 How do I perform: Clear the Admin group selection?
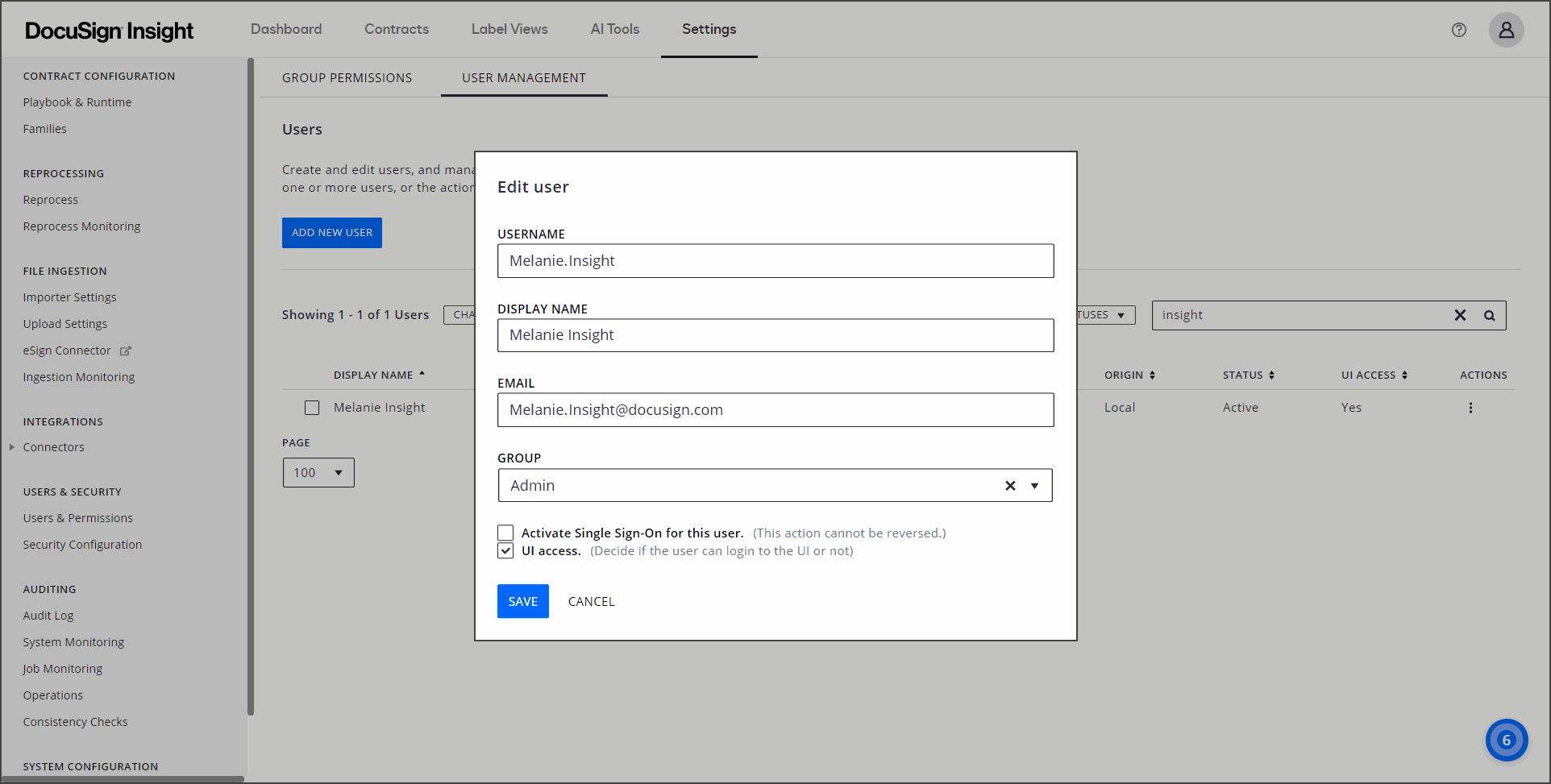tap(1010, 486)
